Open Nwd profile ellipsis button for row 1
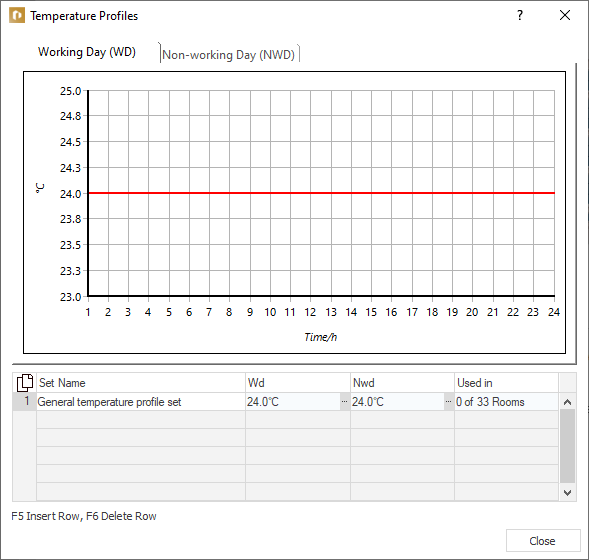 (449, 402)
